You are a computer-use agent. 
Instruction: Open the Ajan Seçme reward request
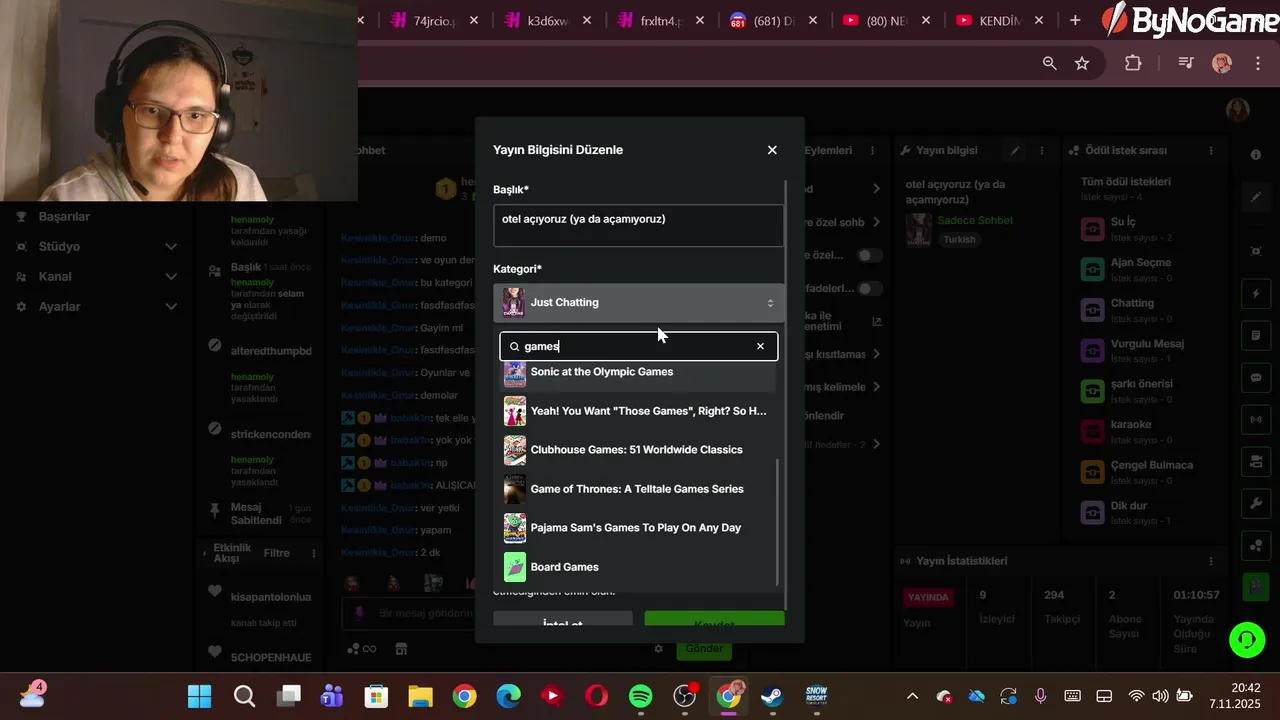click(1145, 269)
